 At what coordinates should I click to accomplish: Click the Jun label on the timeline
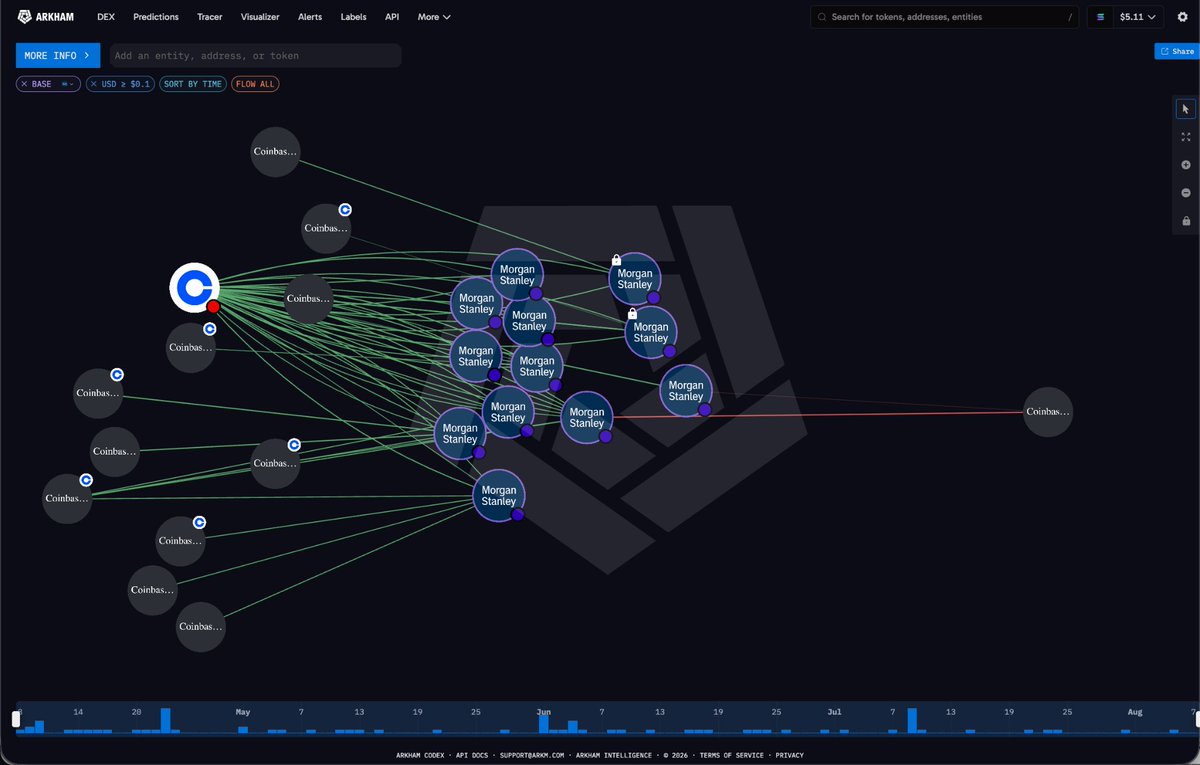point(543,712)
